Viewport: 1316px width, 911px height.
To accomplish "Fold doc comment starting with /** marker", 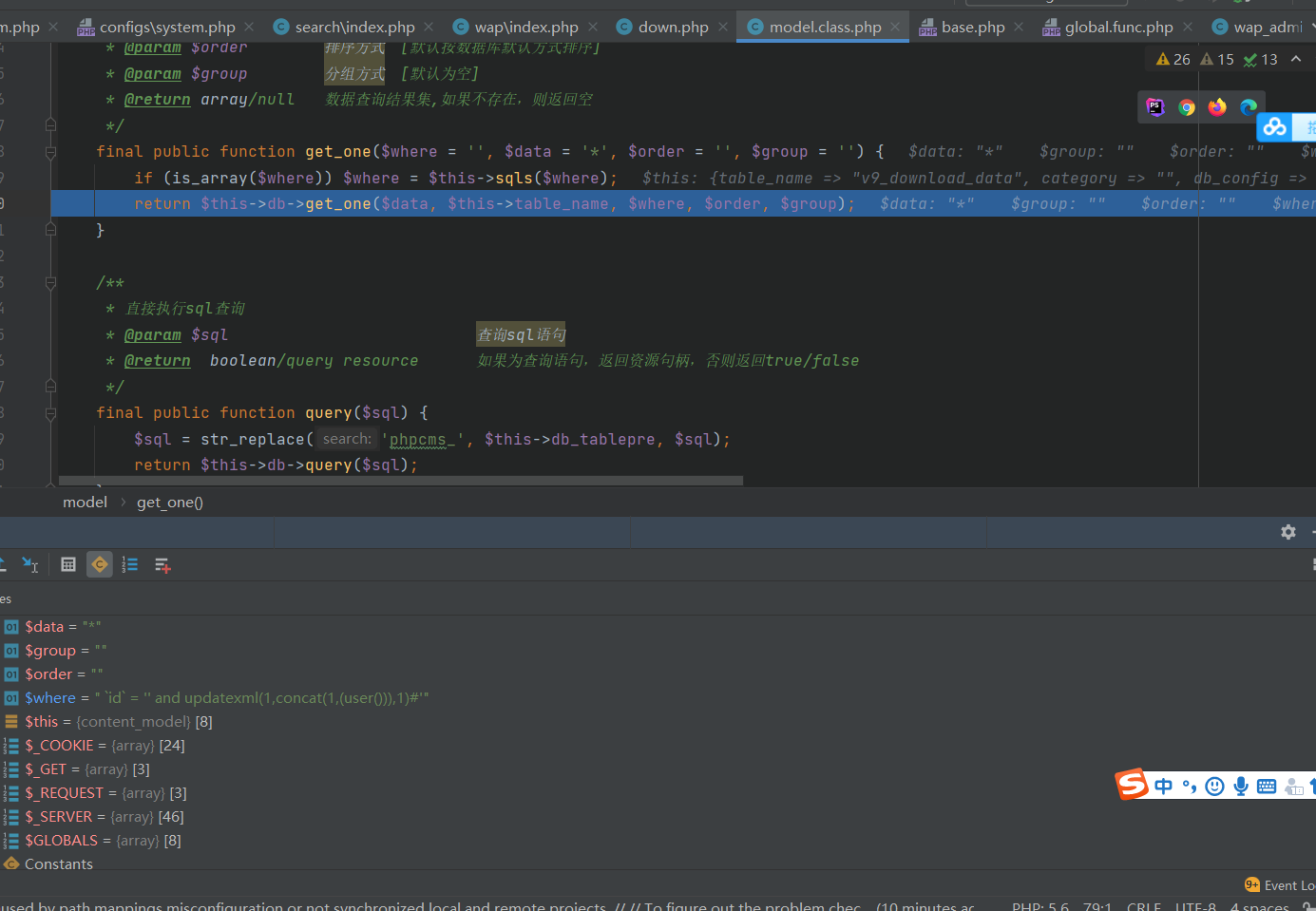I will click(x=50, y=283).
